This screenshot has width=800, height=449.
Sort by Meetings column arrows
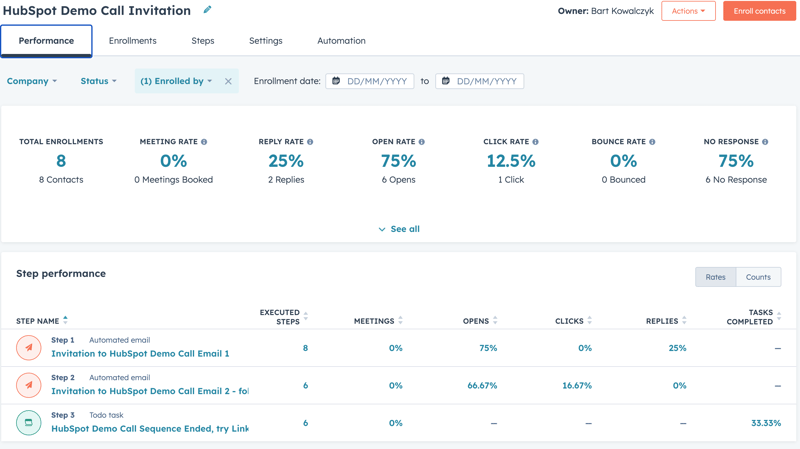[x=401, y=320]
